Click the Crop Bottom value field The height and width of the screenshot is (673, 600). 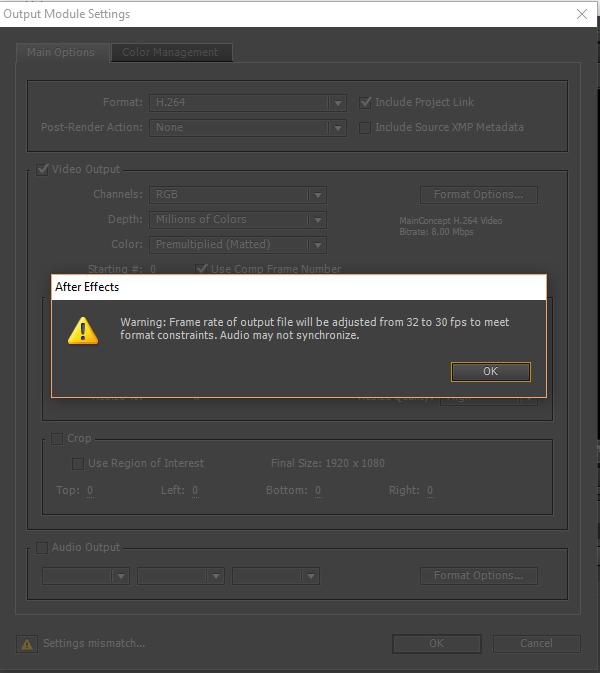(318, 491)
